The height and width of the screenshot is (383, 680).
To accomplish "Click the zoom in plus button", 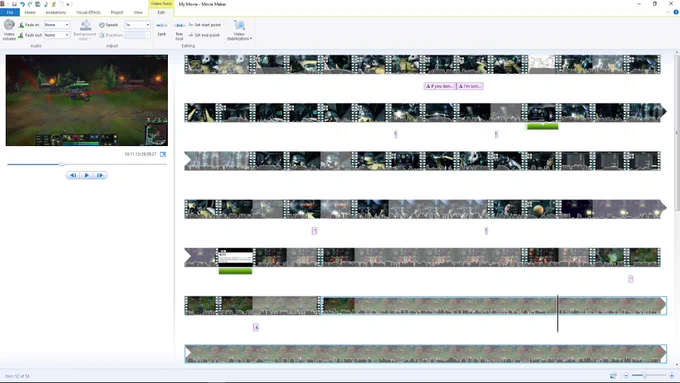I will (x=672, y=375).
